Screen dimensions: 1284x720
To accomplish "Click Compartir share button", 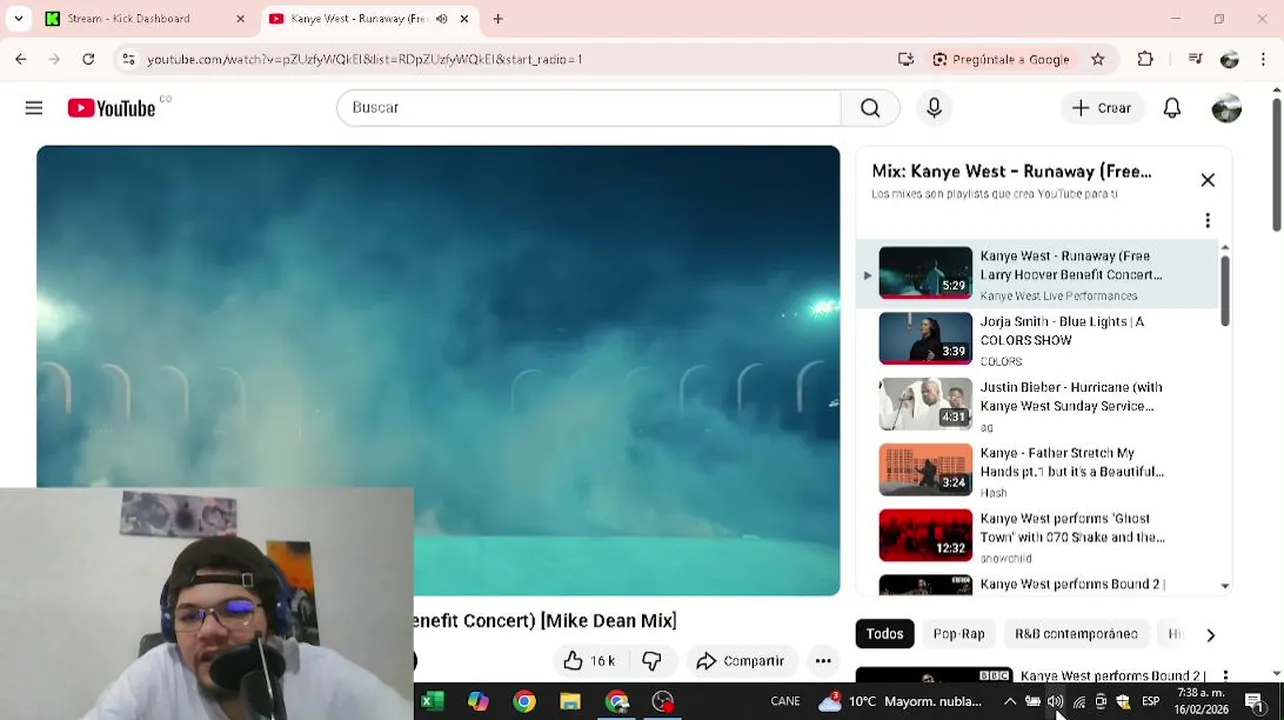I will (741, 661).
